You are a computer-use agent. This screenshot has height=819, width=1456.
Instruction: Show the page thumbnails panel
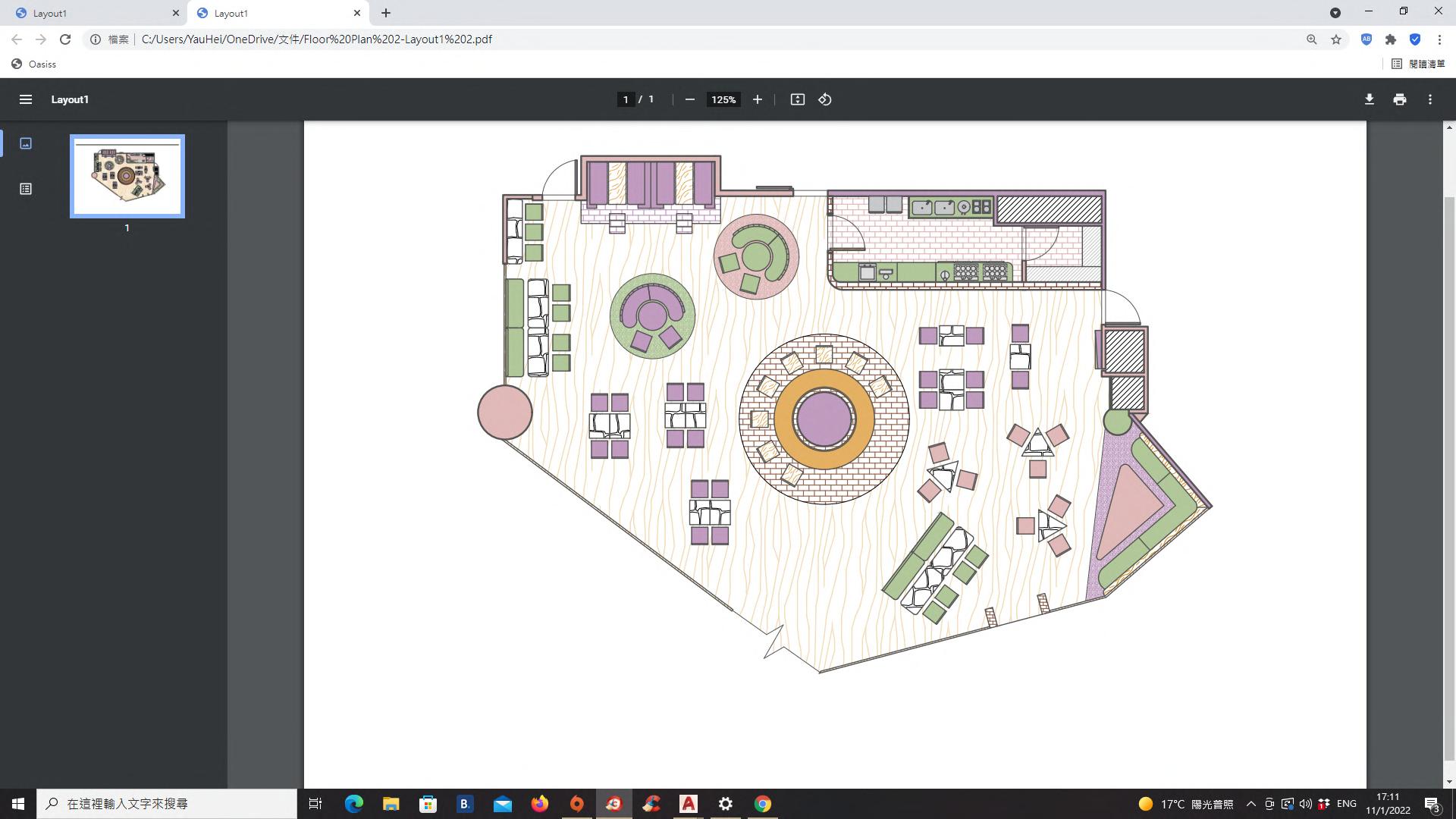pyautogui.click(x=25, y=143)
